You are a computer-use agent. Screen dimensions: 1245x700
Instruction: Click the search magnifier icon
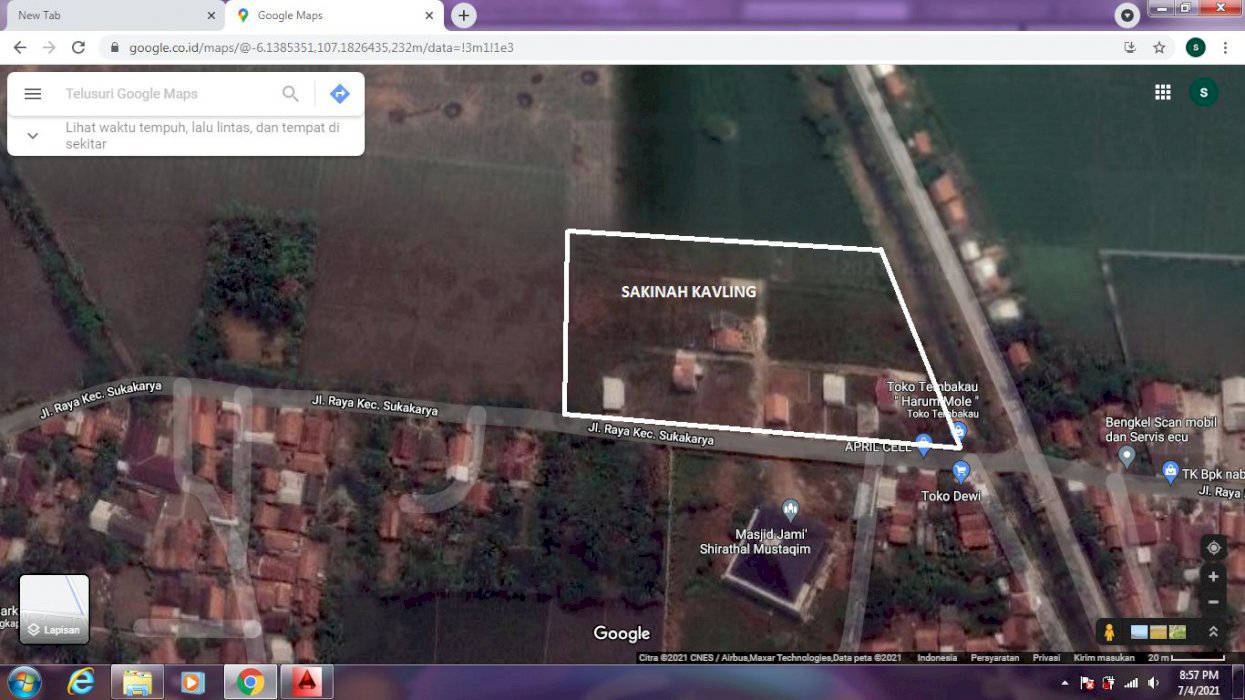(290, 94)
